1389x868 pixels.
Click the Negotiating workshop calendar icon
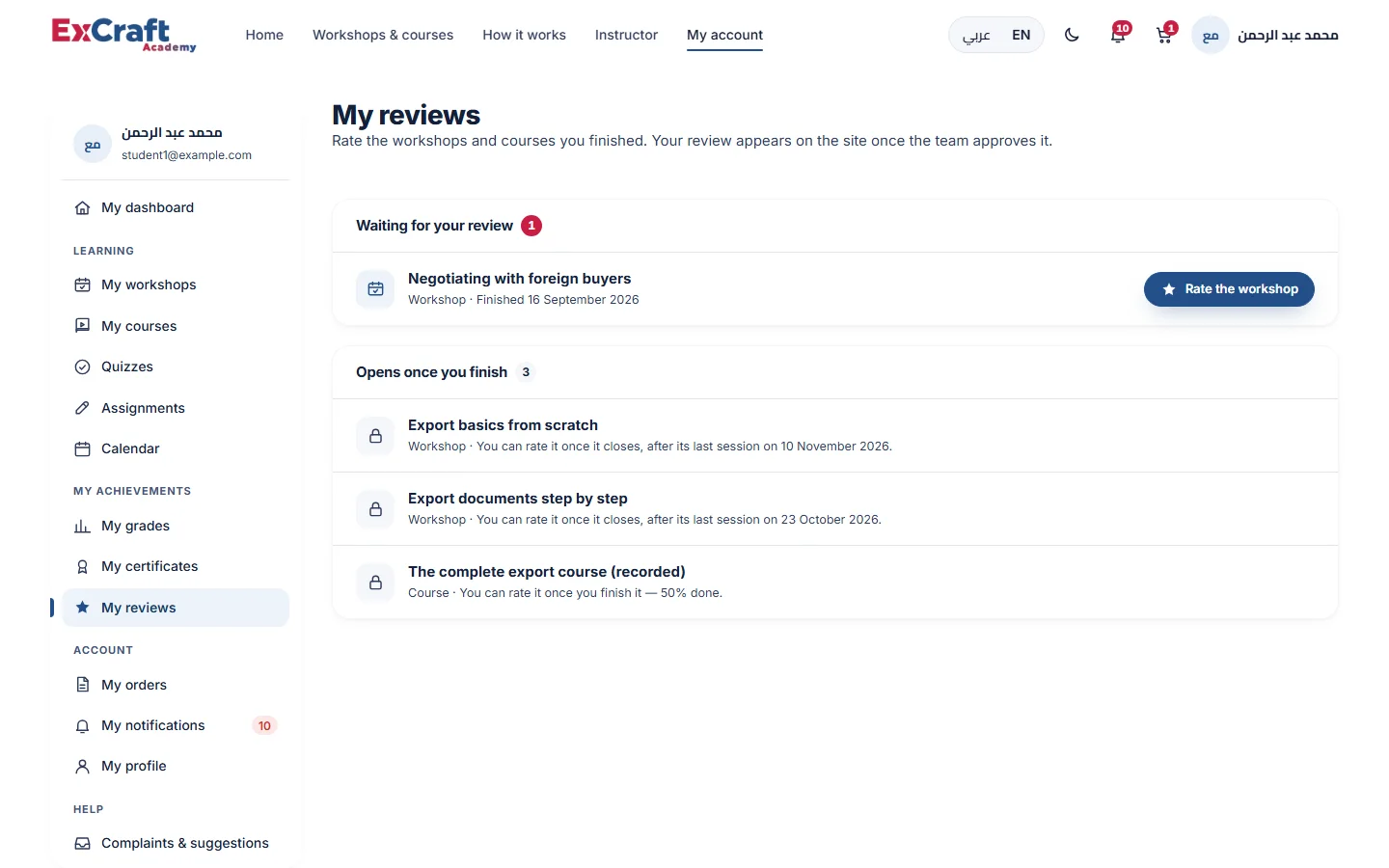[x=375, y=289]
